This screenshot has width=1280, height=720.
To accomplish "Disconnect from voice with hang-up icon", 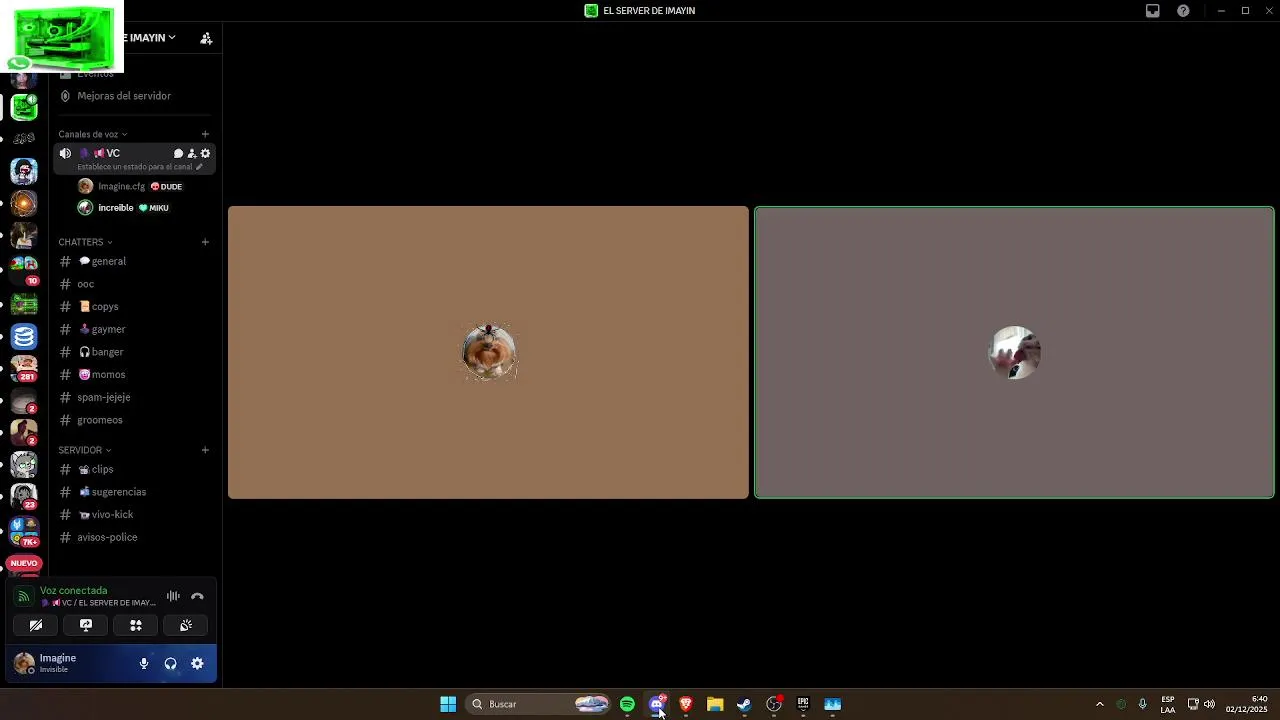I will point(197,596).
